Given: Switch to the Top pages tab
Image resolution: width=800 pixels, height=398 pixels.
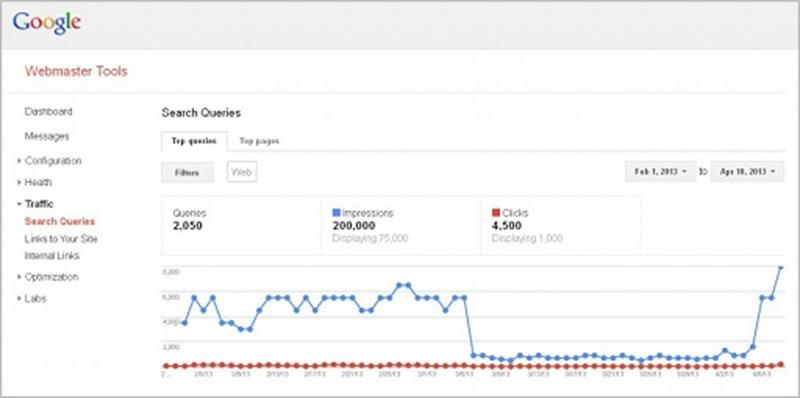Looking at the screenshot, I should coord(259,141).
